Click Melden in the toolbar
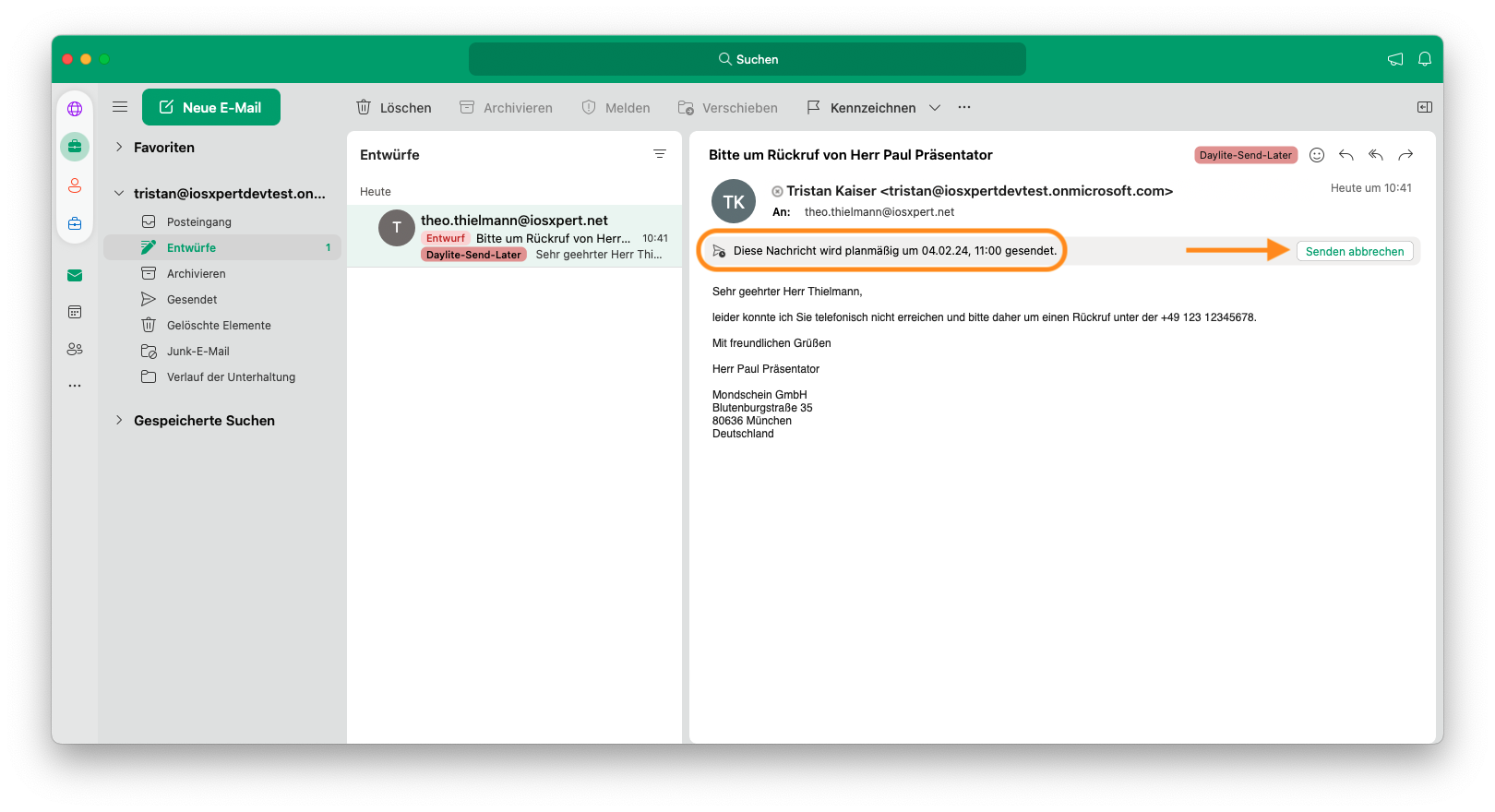The image size is (1495, 812). point(616,108)
